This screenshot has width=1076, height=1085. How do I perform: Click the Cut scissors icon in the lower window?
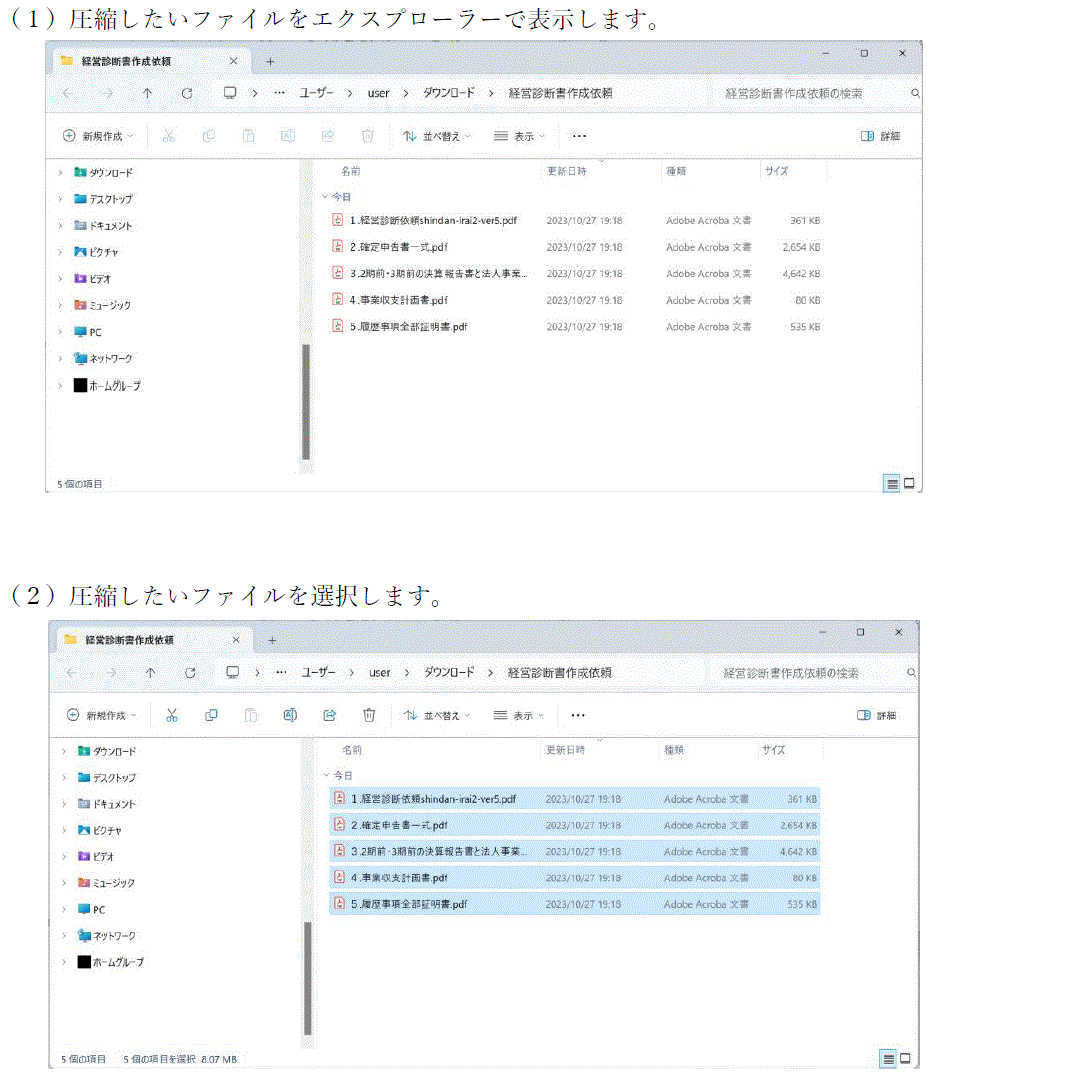171,715
